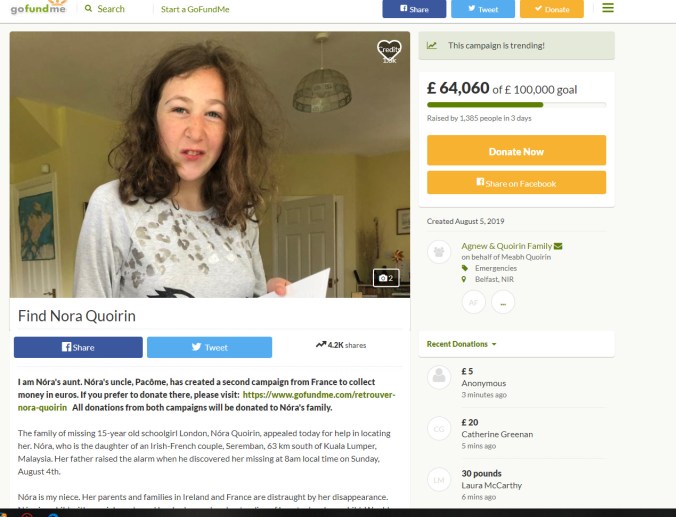Open the hamburger menu icon
676x517 pixels.
[x=608, y=8]
